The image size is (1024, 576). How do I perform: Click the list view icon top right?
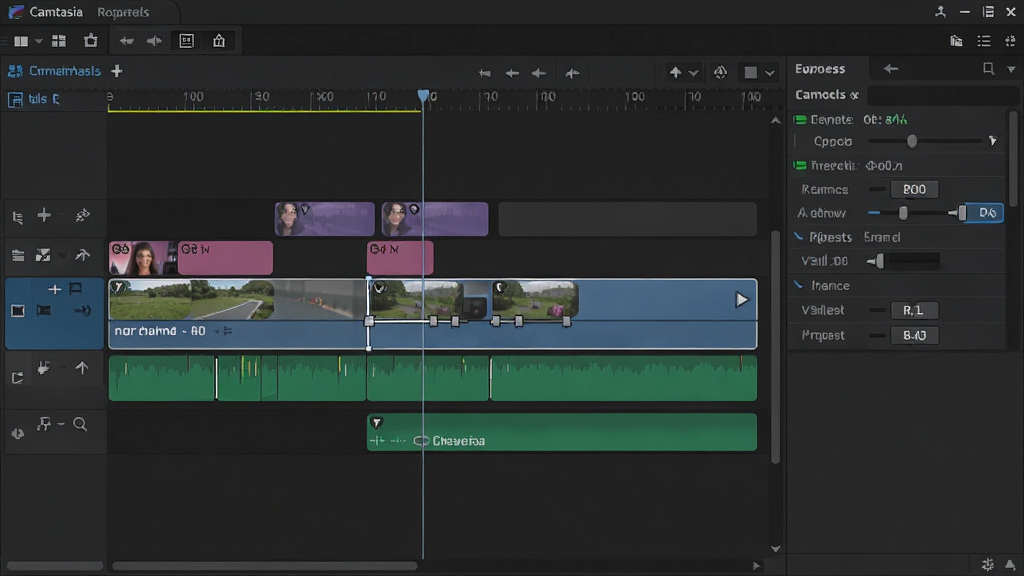(x=984, y=41)
